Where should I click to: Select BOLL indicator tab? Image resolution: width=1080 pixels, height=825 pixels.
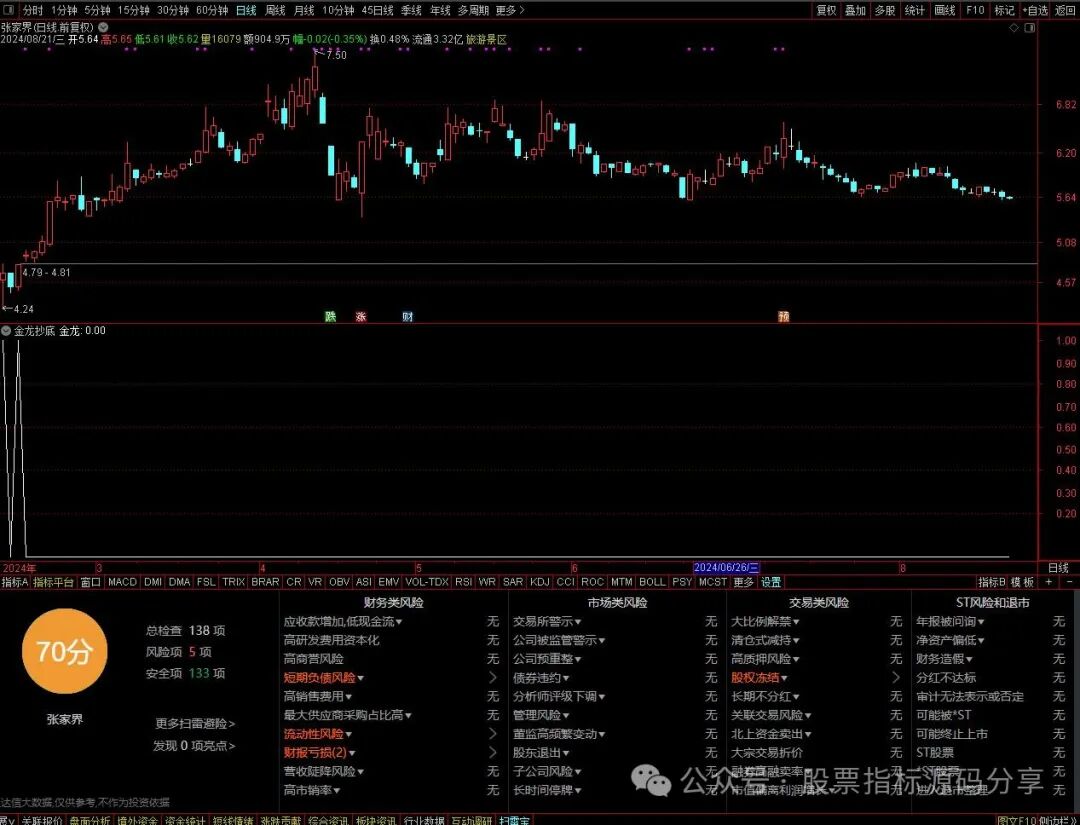[652, 582]
